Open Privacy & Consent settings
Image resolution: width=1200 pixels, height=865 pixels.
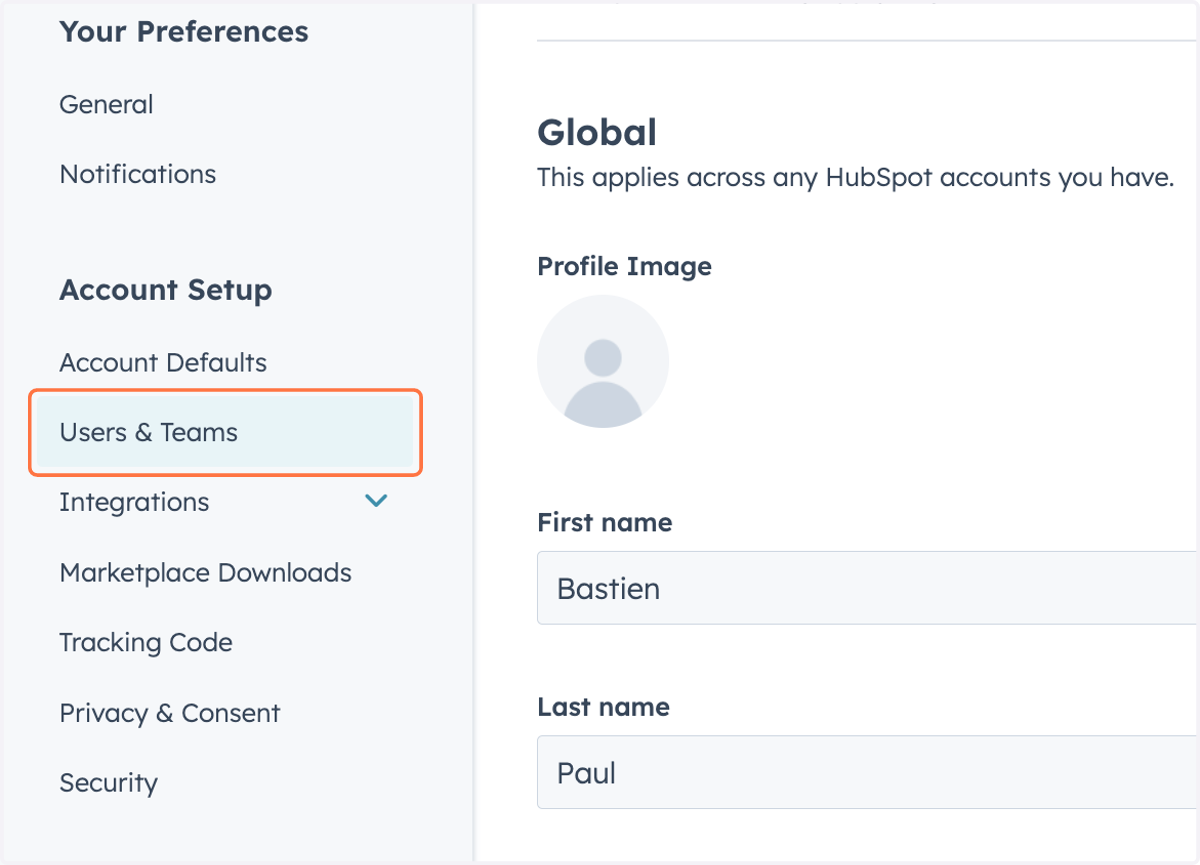coord(170,713)
